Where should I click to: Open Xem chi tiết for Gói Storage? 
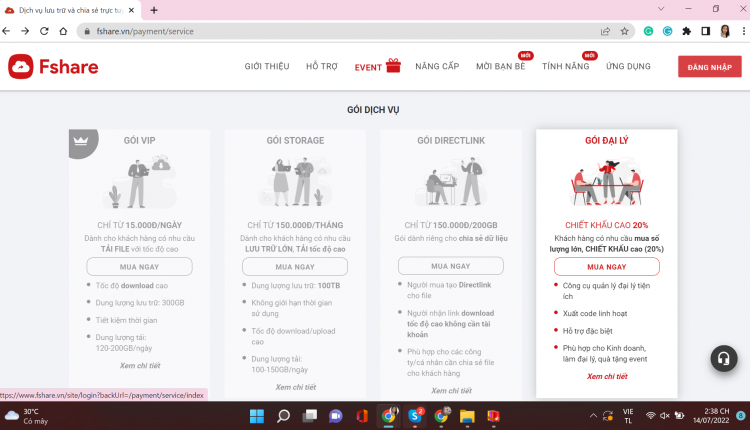point(296,387)
